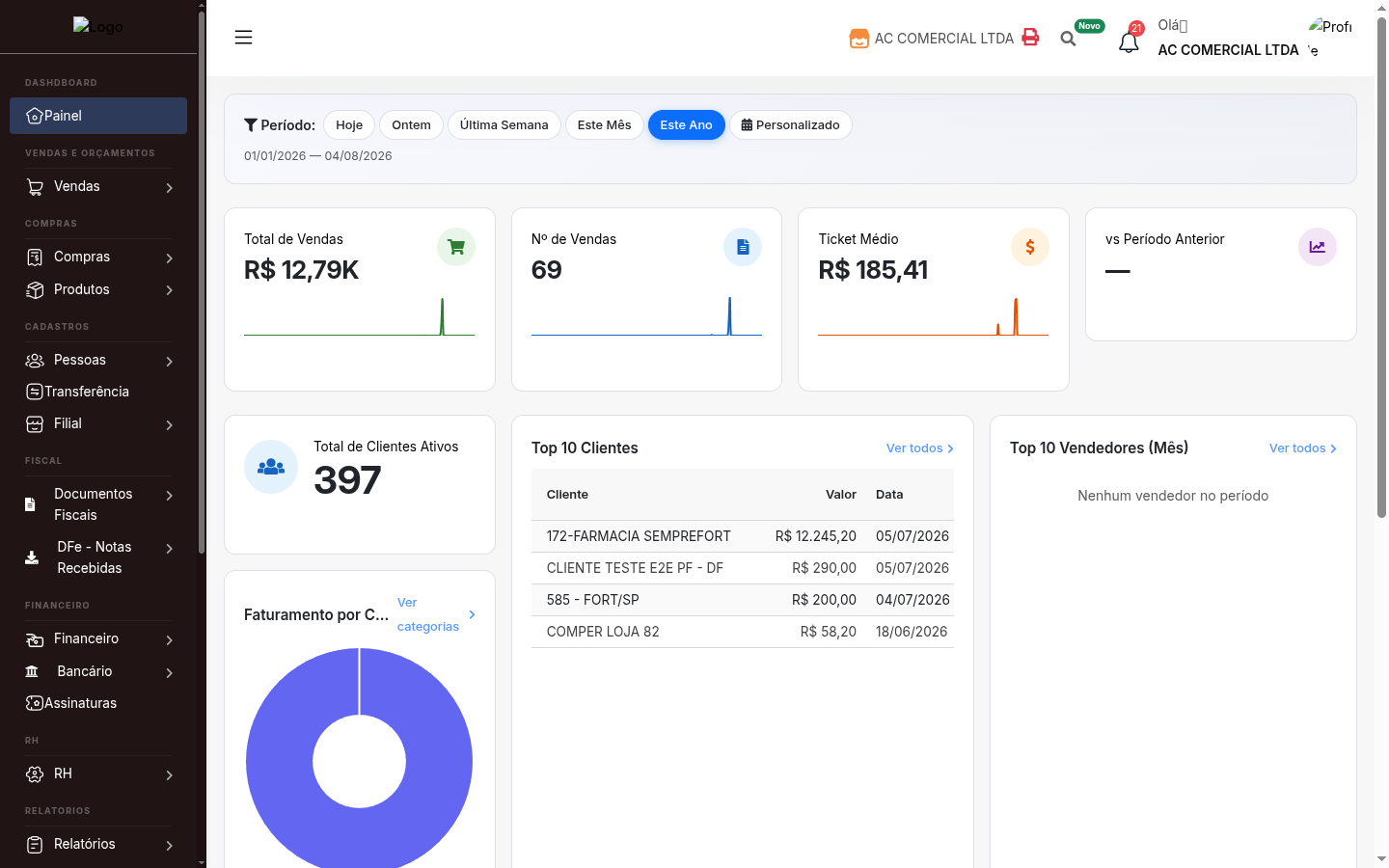Click the Documentos Fiscais file icon
1389x868 pixels.
pos(30,504)
